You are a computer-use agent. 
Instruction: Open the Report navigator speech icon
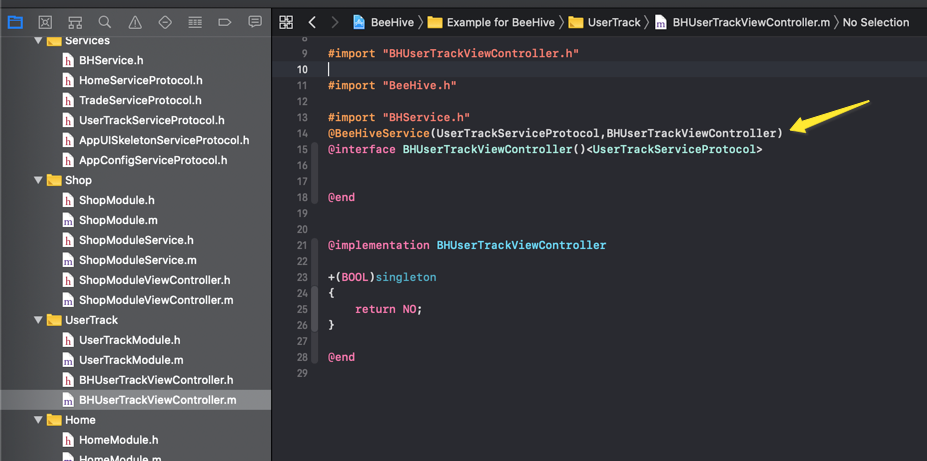(255, 22)
